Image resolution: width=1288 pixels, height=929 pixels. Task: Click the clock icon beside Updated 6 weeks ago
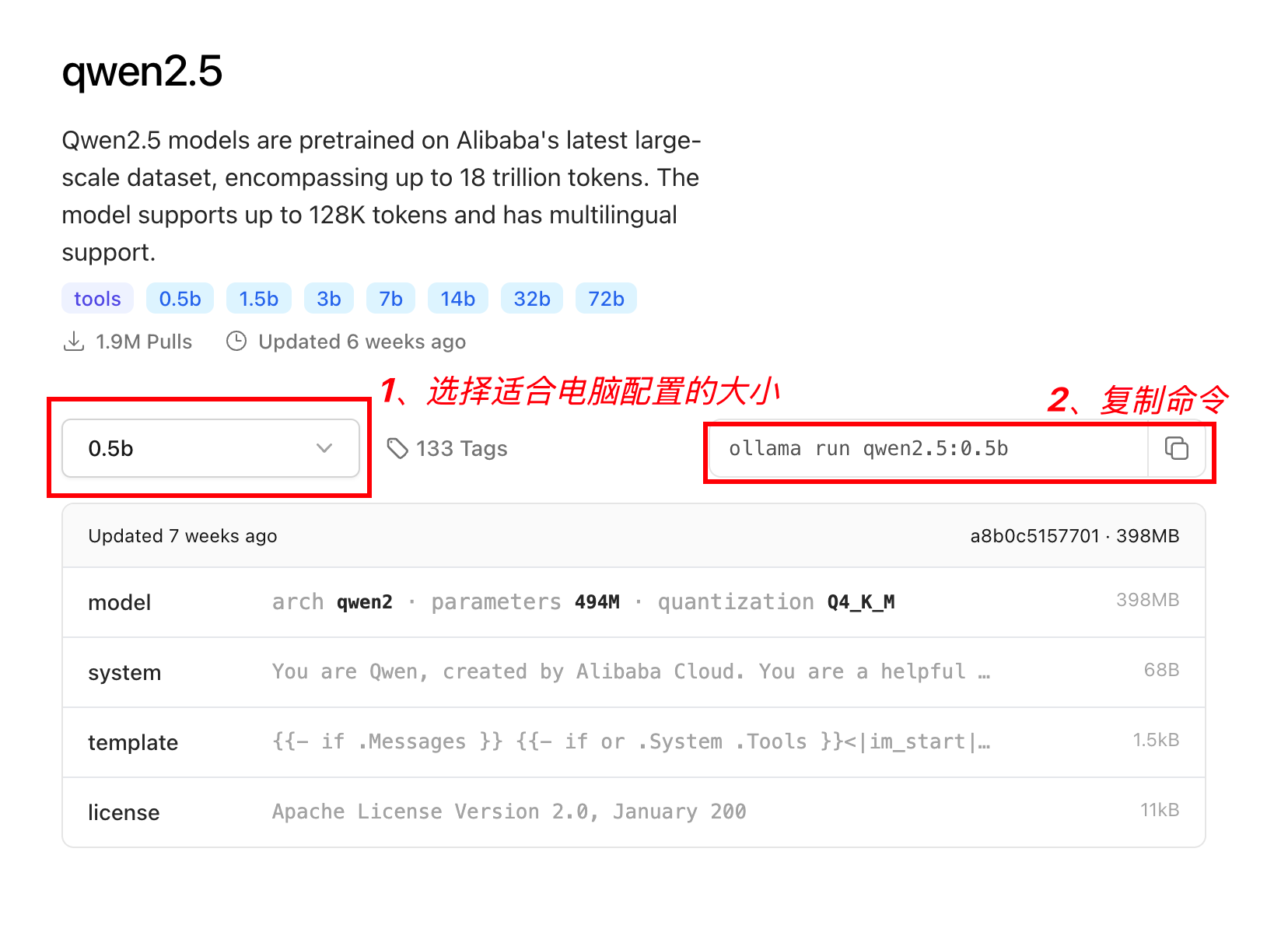(x=236, y=342)
